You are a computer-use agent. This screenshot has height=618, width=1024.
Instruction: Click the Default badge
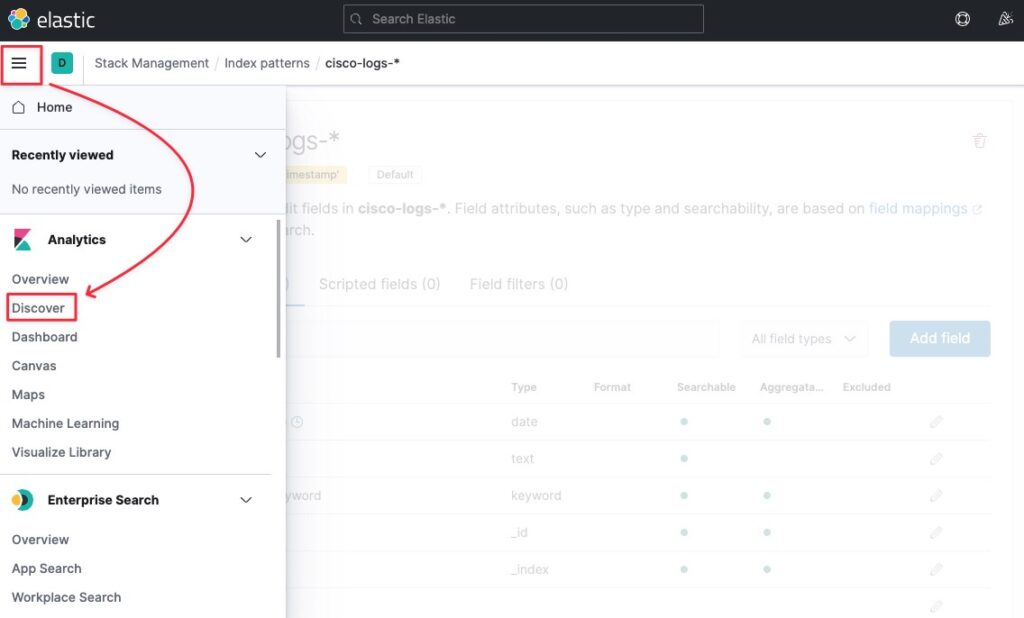pyautogui.click(x=395, y=174)
